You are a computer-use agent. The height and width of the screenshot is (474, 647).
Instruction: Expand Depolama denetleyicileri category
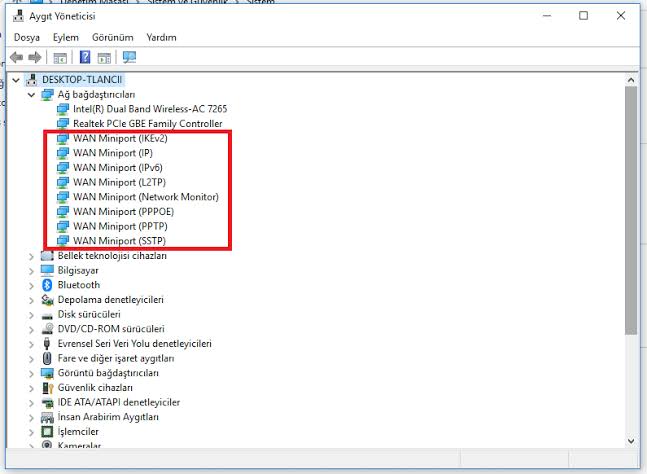31,300
